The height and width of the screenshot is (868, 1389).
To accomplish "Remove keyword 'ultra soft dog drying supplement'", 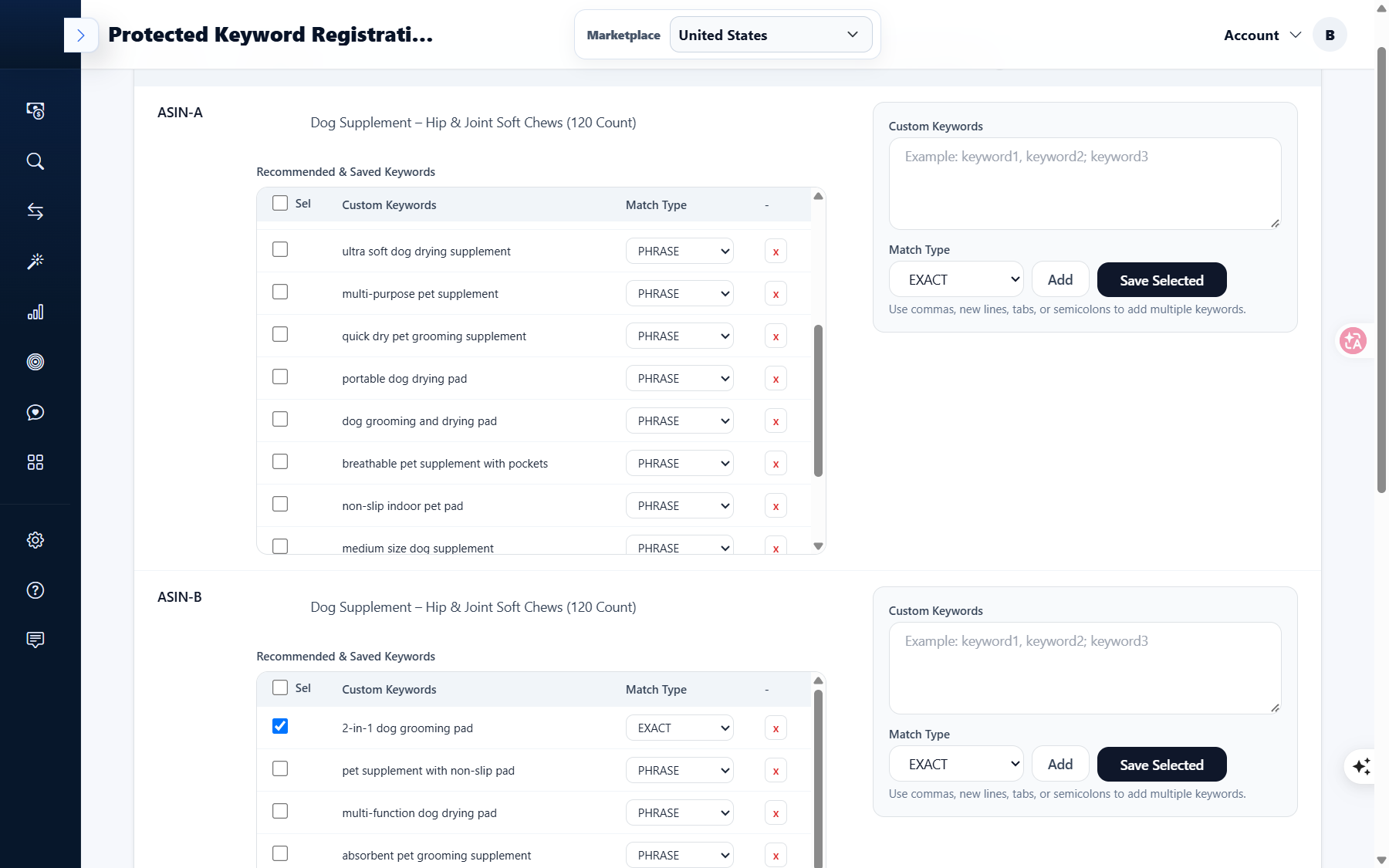I will (776, 252).
